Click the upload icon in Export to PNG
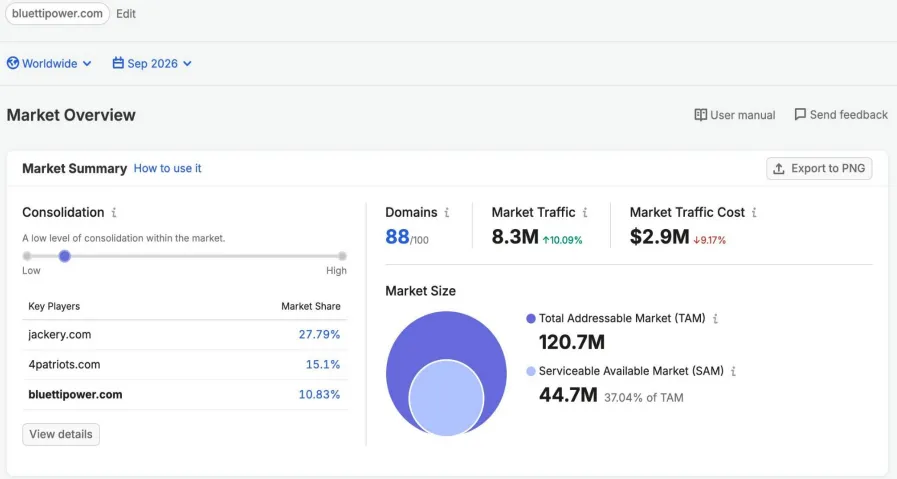 (x=779, y=169)
